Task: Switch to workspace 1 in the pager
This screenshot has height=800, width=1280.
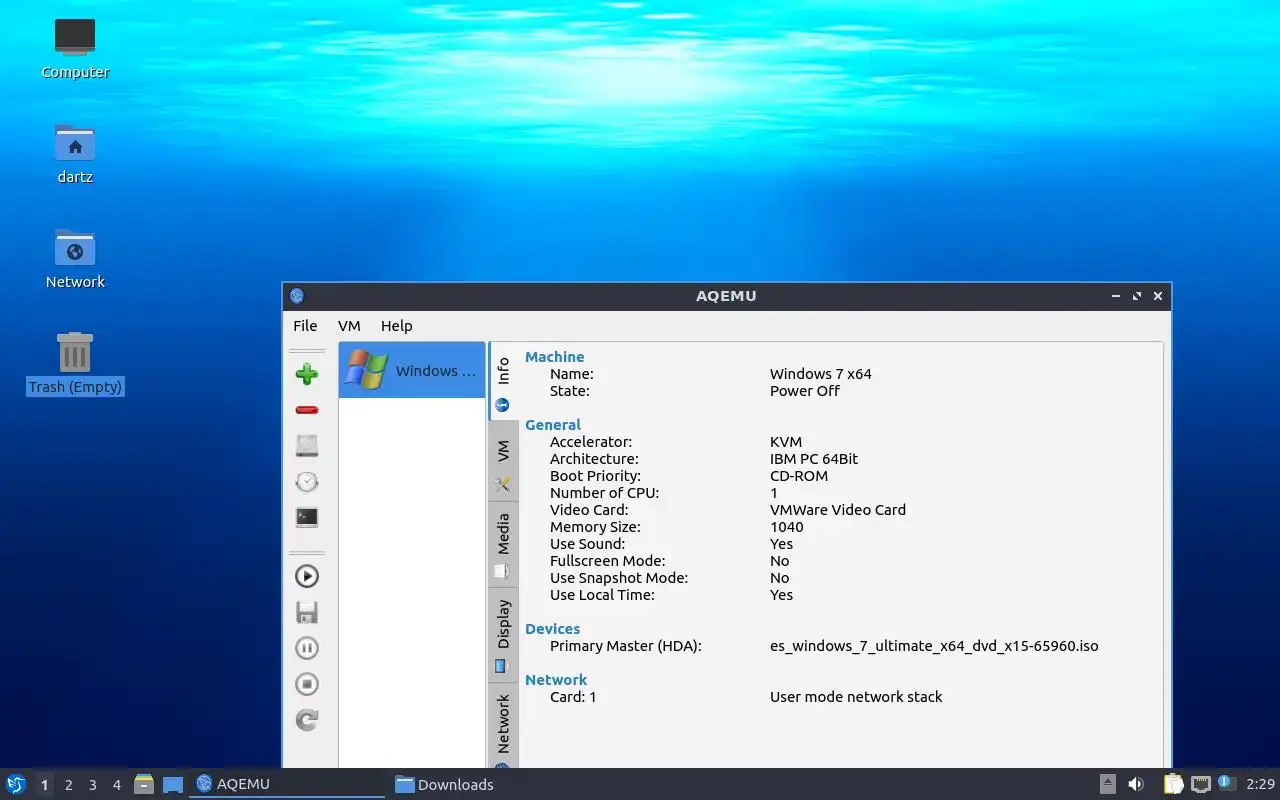Action: point(44,785)
